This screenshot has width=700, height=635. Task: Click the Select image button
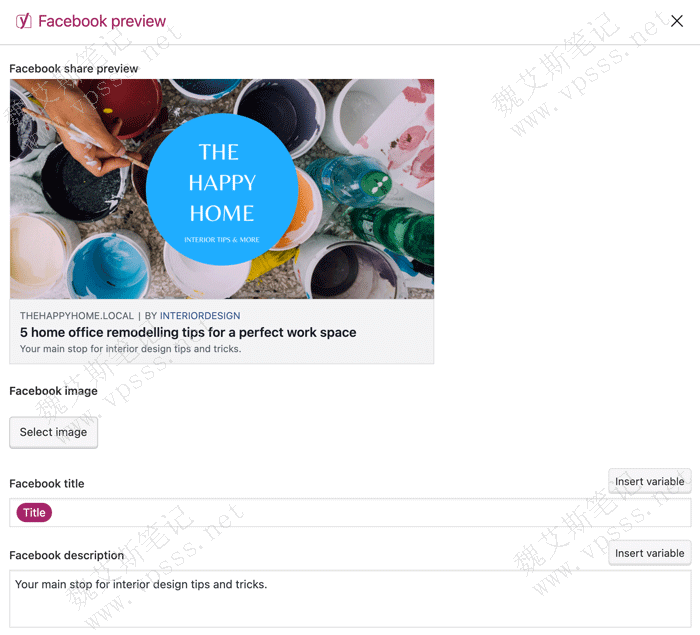tap(54, 432)
